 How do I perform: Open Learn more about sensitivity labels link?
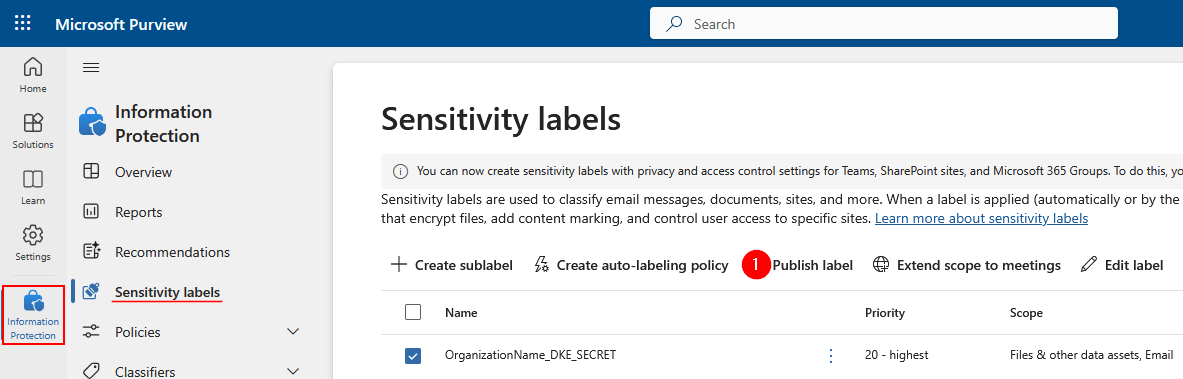coord(982,219)
